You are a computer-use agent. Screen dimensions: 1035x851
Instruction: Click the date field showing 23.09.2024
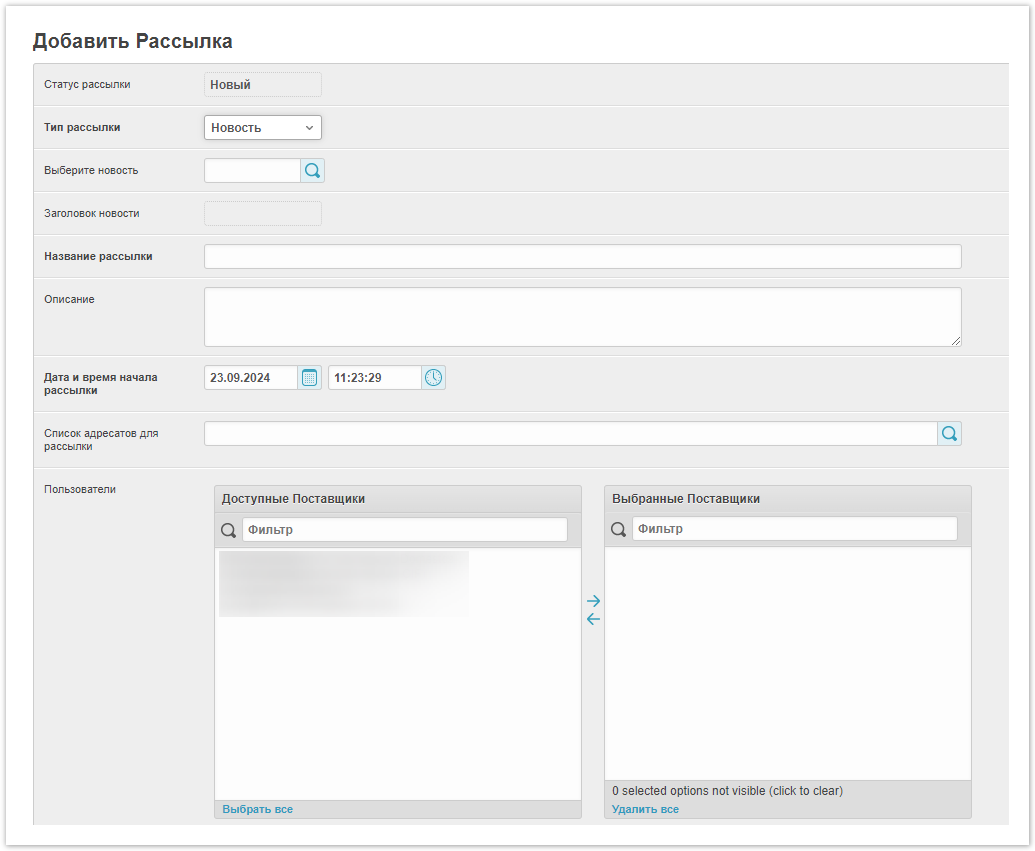tap(251, 378)
